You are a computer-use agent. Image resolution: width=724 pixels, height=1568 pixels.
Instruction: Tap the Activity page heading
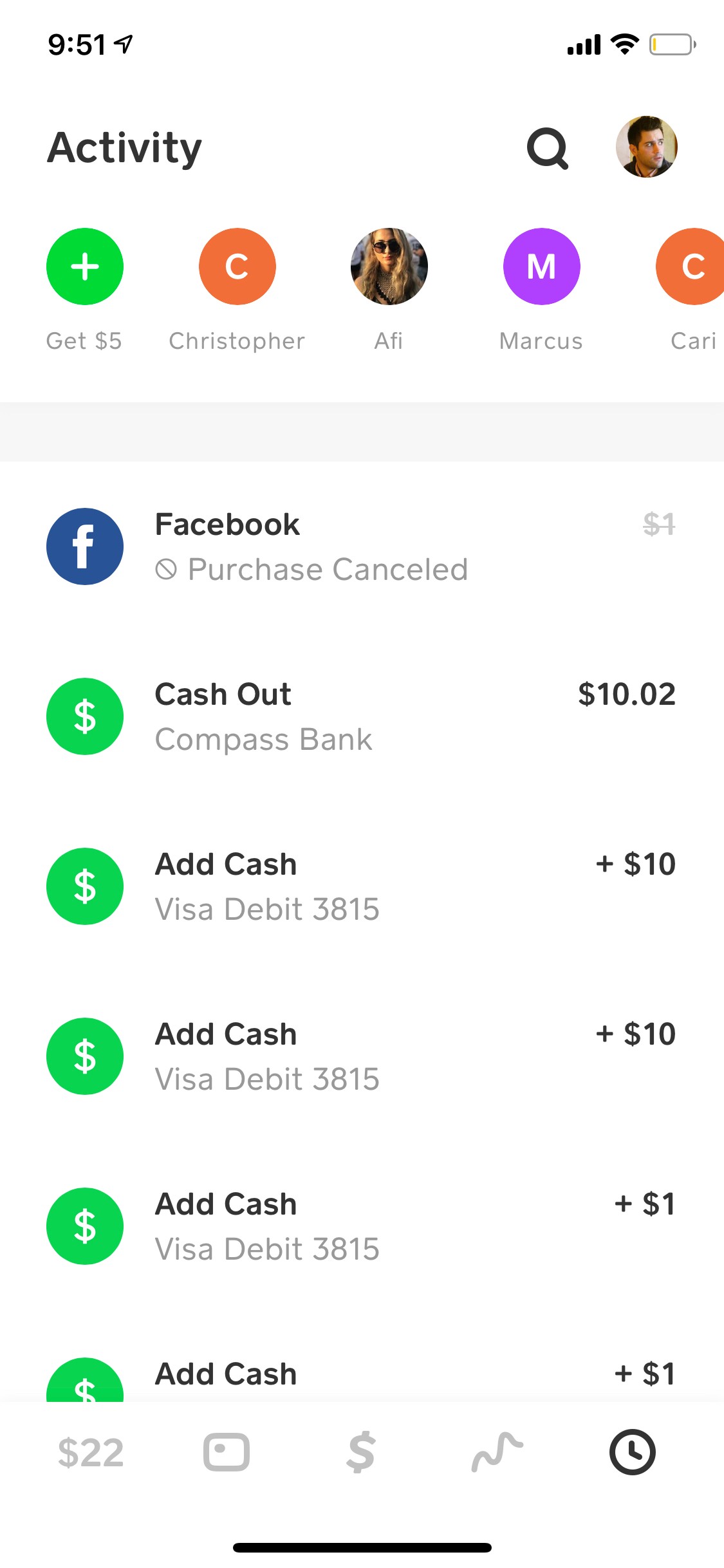pyautogui.click(x=125, y=148)
